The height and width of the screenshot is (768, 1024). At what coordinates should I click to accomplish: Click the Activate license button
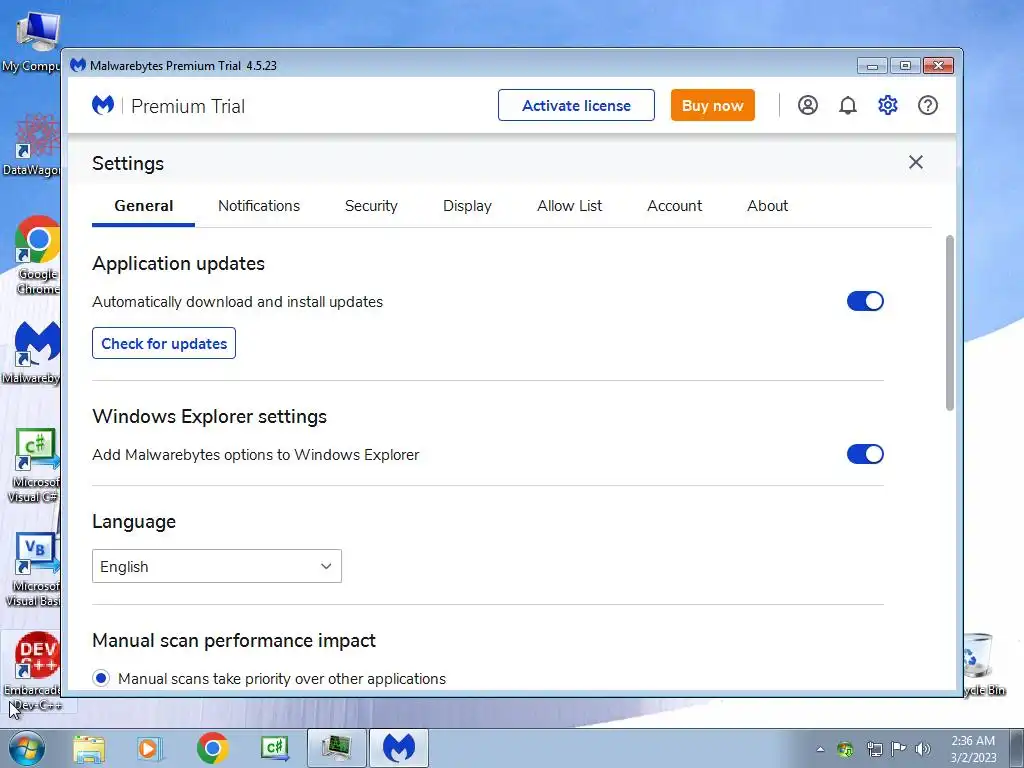pos(576,105)
